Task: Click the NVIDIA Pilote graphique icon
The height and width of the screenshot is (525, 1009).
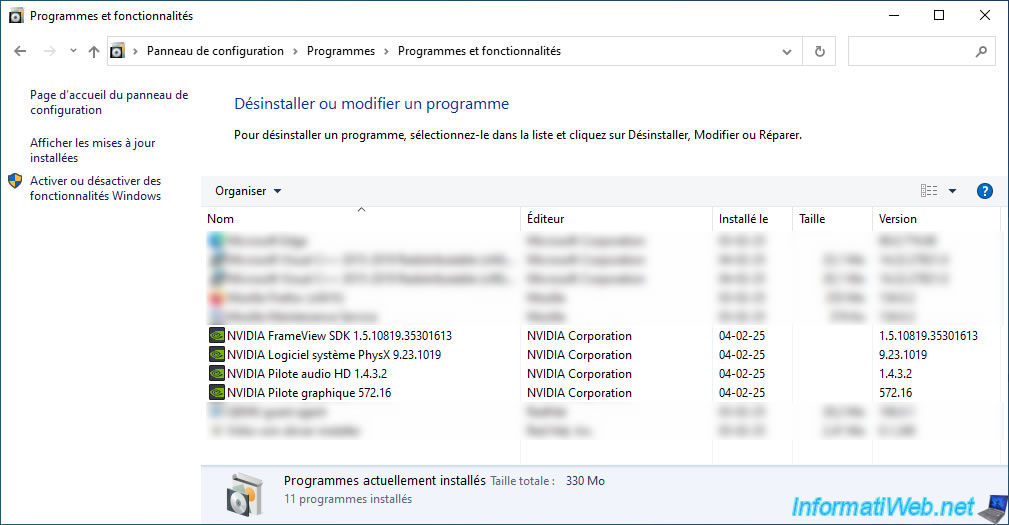Action: point(217,392)
